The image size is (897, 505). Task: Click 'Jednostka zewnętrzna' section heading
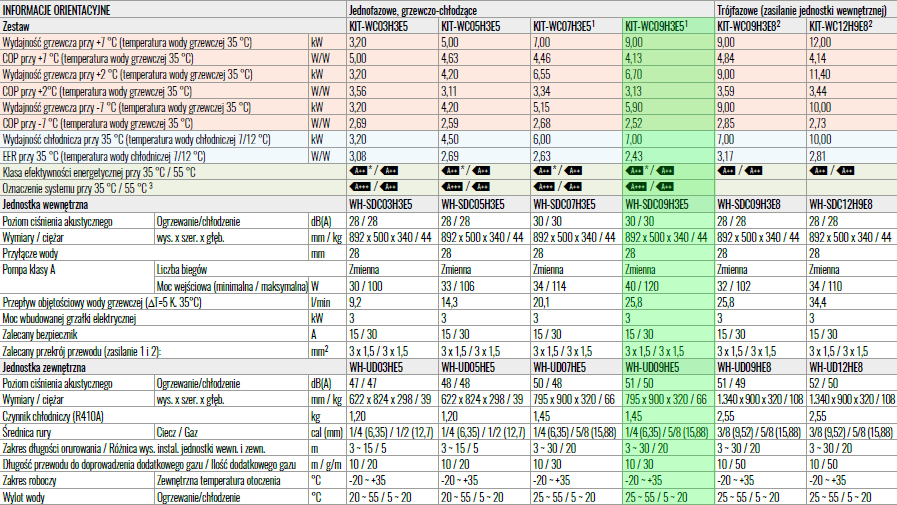click(x=44, y=367)
